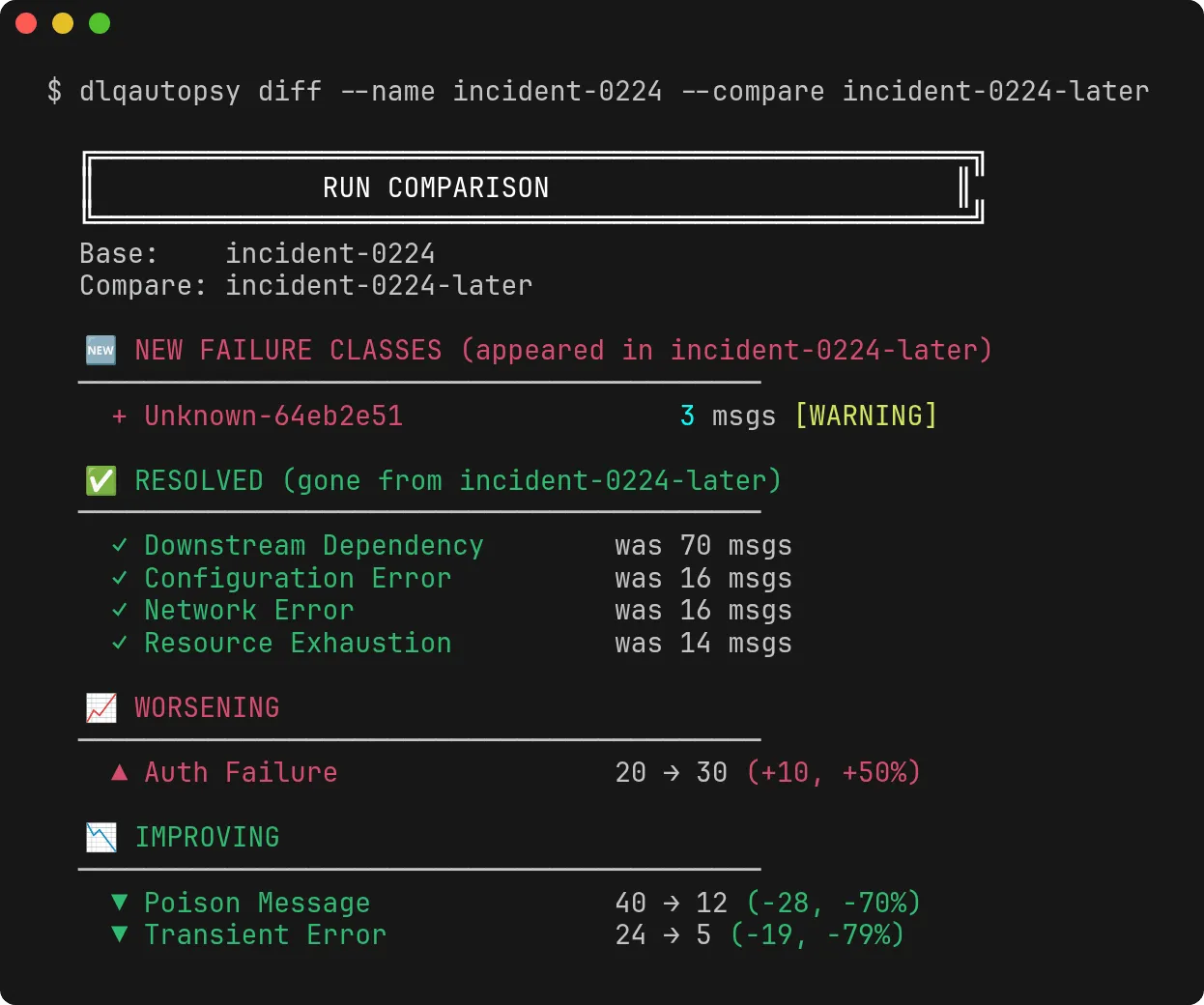Click the 'diff' subcommand in the command line

coord(290,91)
